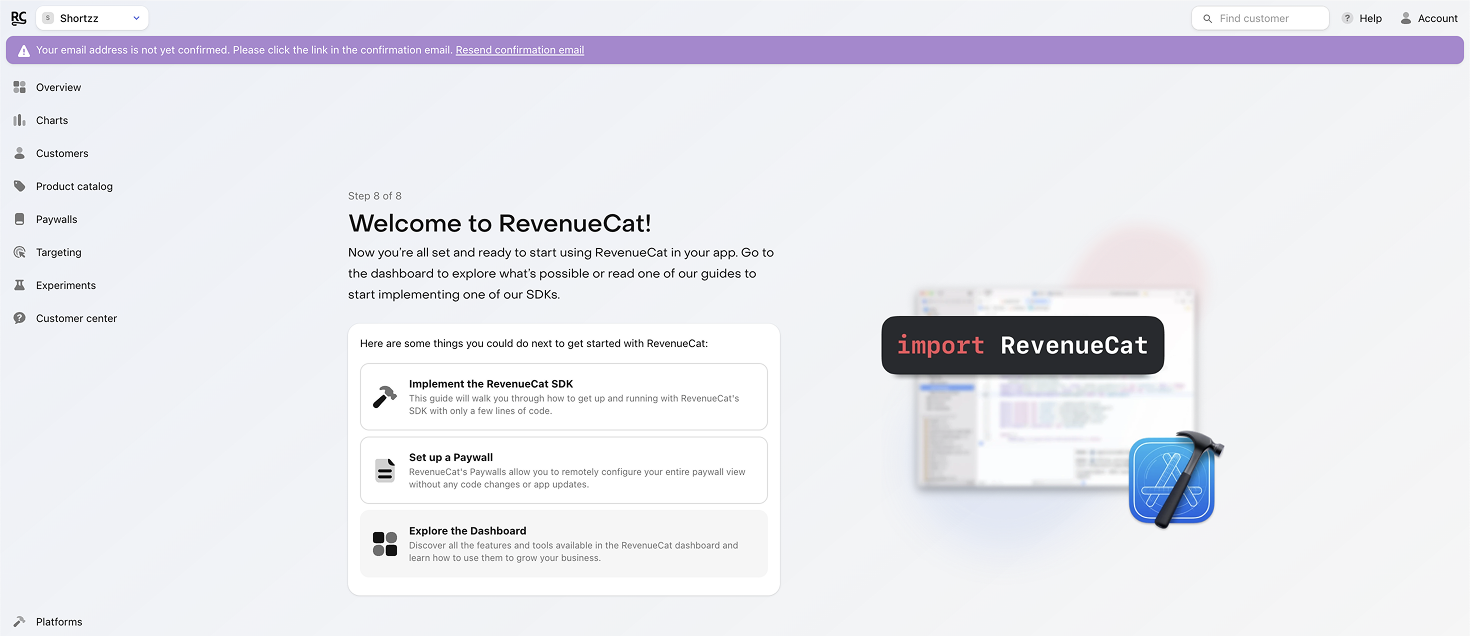Image resolution: width=1470 pixels, height=636 pixels.
Task: Click the warning triangle icon in banner
Action: pos(24,50)
